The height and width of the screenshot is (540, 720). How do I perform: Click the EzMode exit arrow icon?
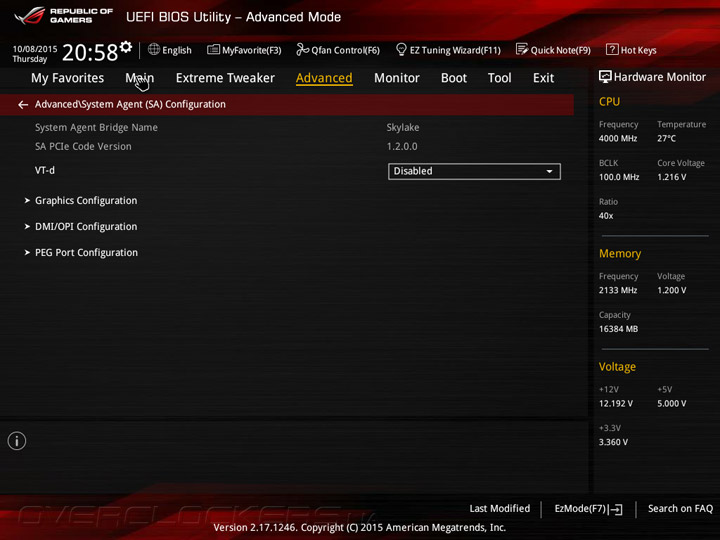pyautogui.click(x=616, y=509)
